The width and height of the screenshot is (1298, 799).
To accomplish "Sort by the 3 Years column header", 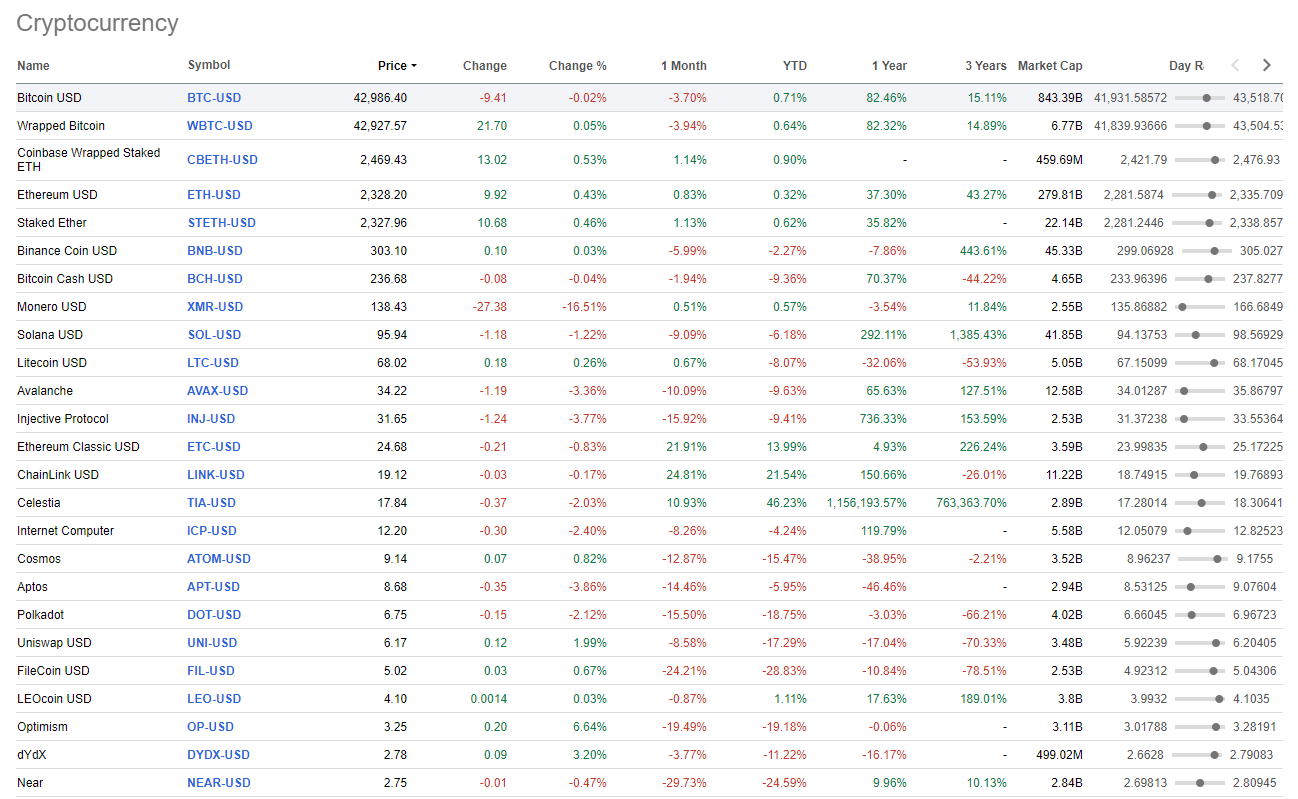I will 986,66.
